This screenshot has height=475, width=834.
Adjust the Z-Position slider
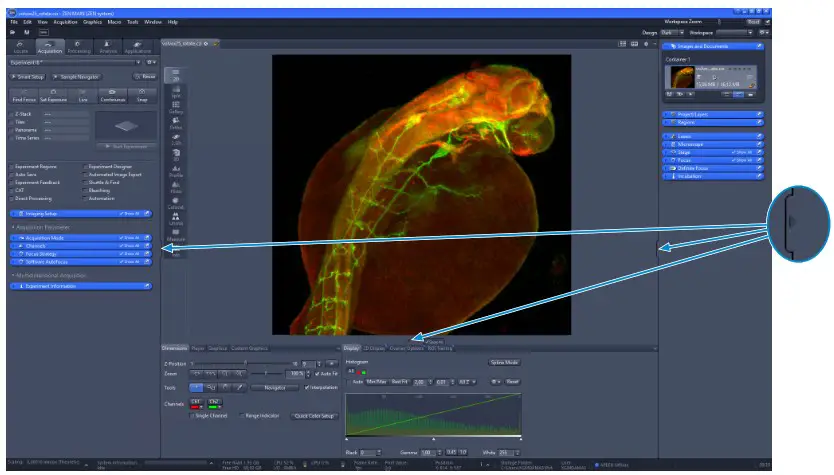click(x=245, y=363)
